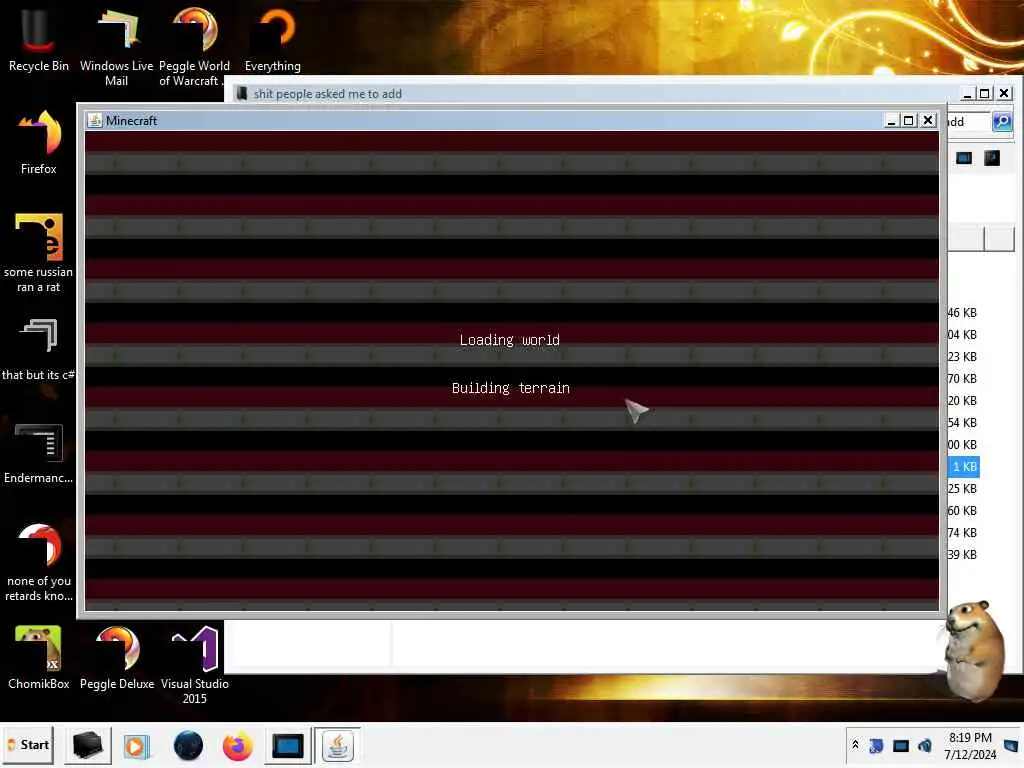Viewport: 1024px width, 768px height.
Task: Select the 'none of you' desktop shortcut
Action: 38,562
